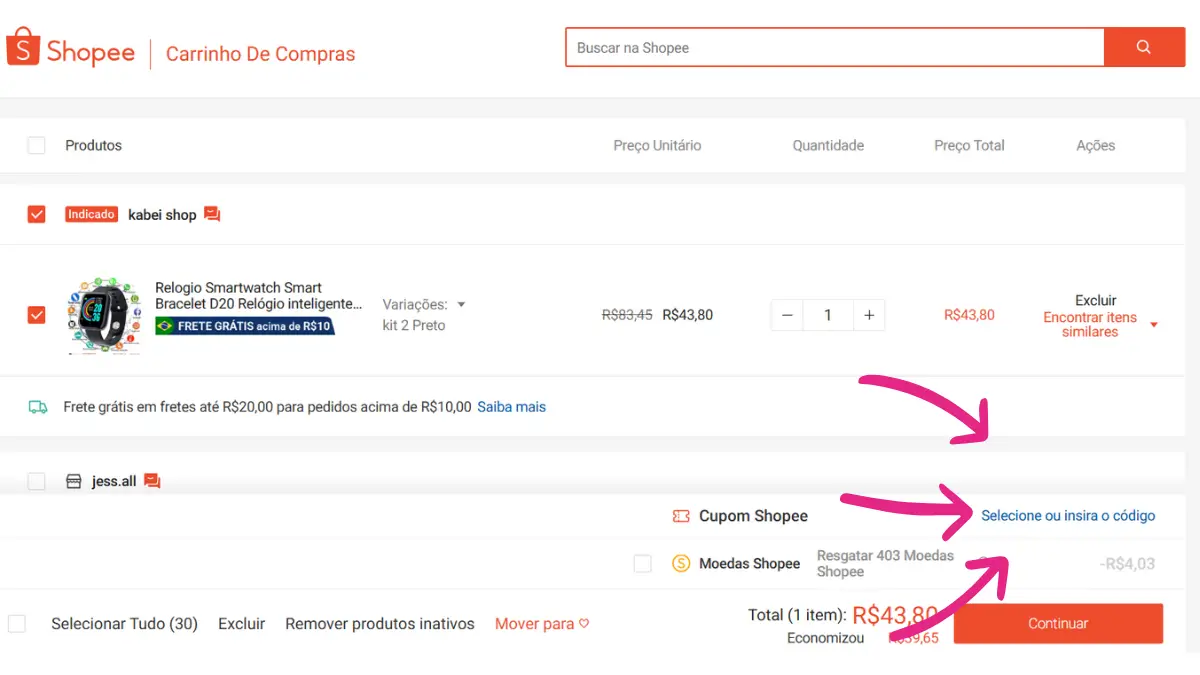Click the Ações column header
This screenshot has height=675, width=1200.
[1096, 145]
